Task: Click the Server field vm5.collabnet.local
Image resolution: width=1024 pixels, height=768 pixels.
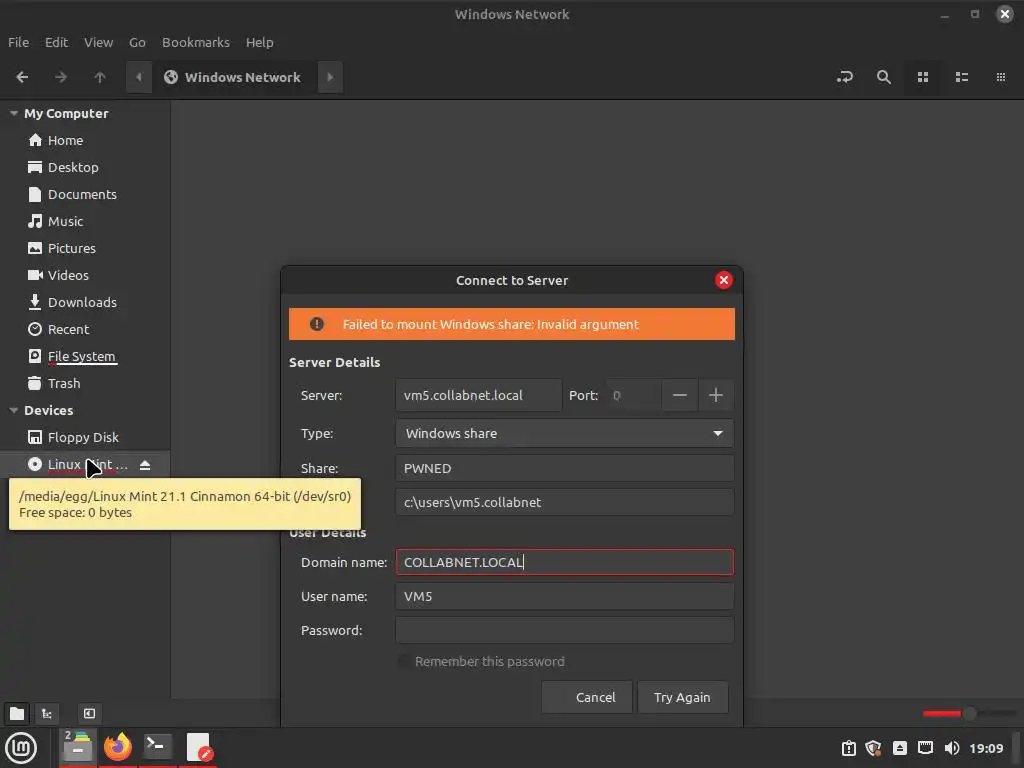Action: [x=479, y=395]
